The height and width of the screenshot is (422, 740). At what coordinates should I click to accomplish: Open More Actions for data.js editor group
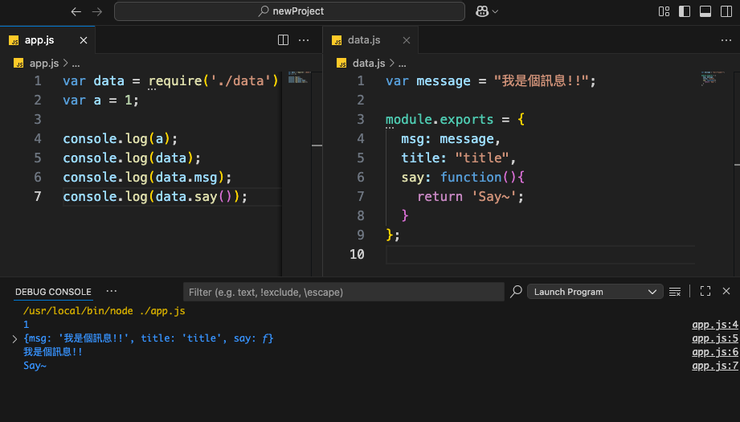(726, 40)
